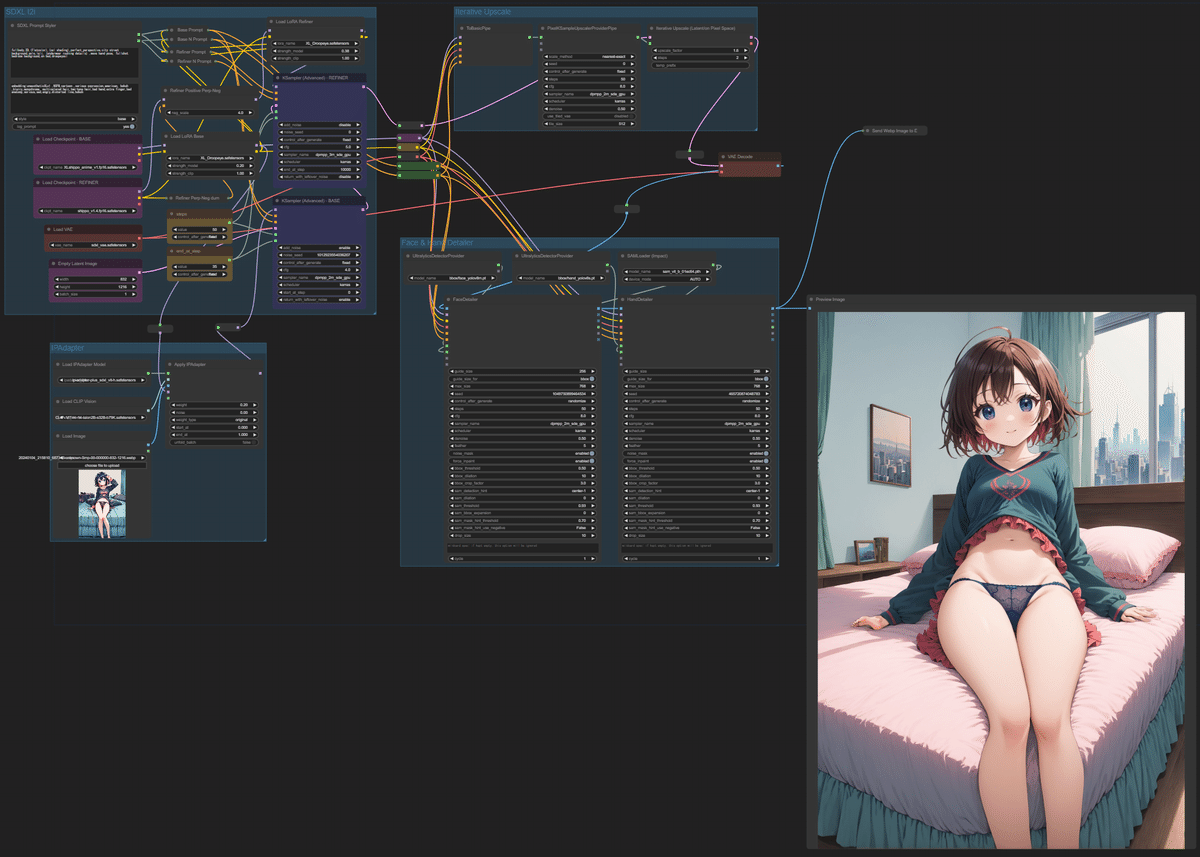Collapse the Preview Image node
Image resolution: width=1200 pixels, height=857 pixels.
pos(811,299)
